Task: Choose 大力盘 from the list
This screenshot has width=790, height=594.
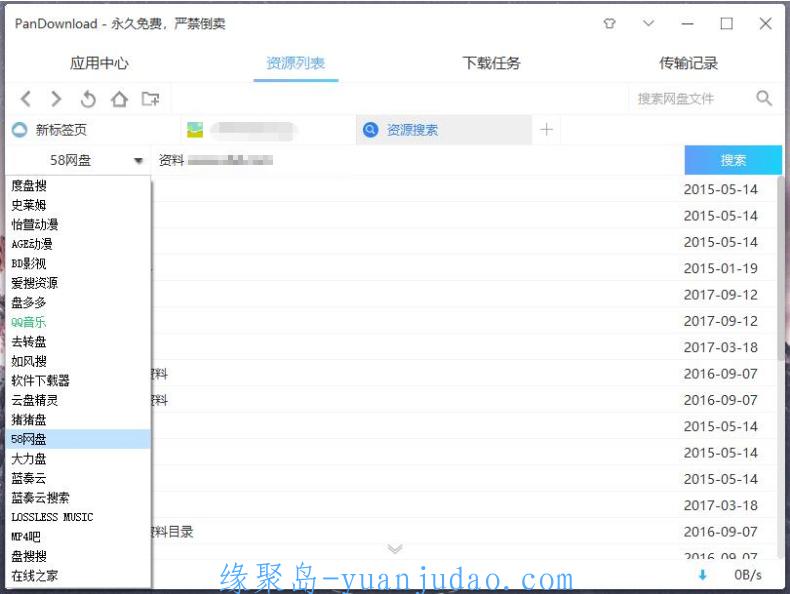Action: (x=78, y=458)
